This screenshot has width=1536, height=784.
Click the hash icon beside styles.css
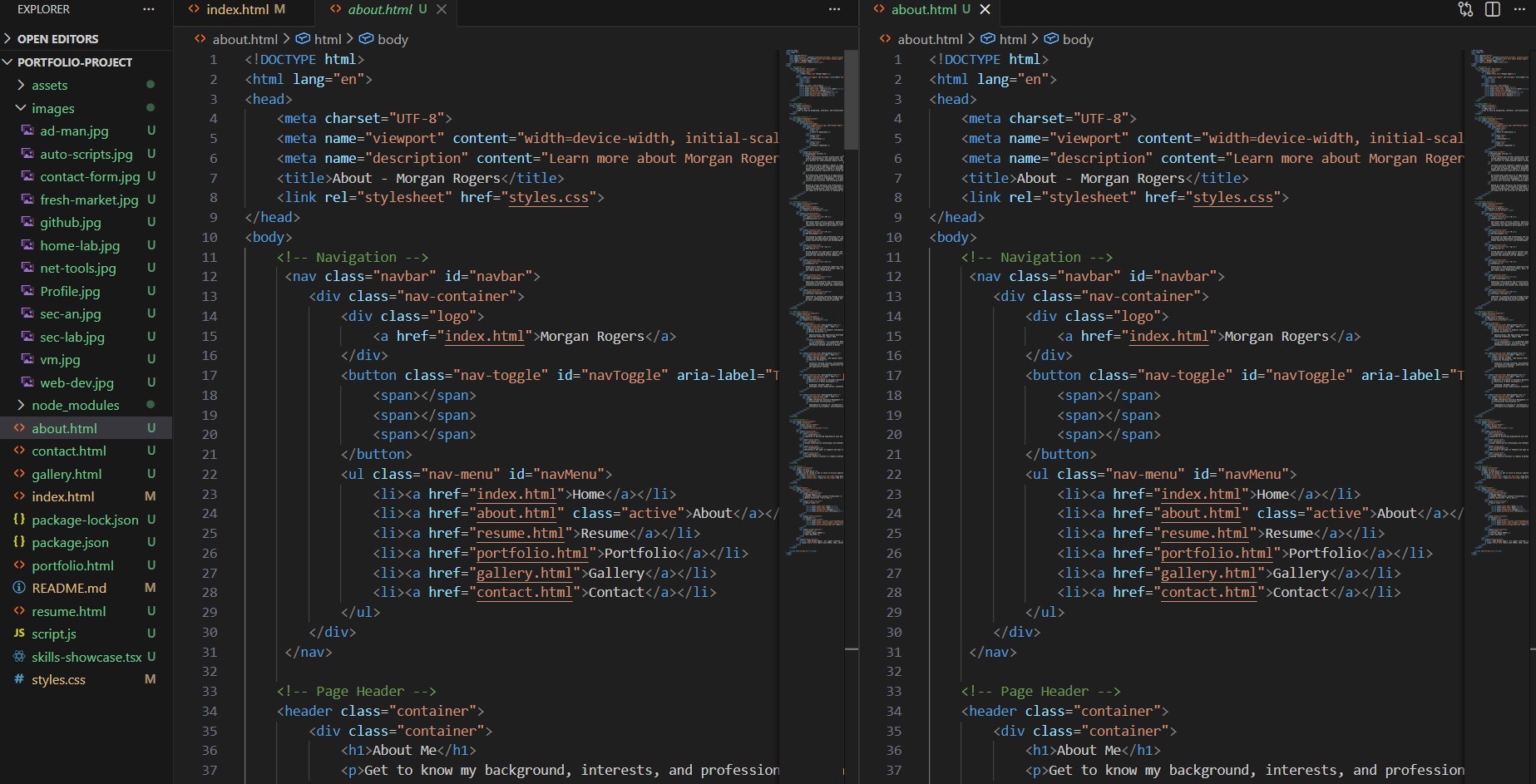(19, 679)
